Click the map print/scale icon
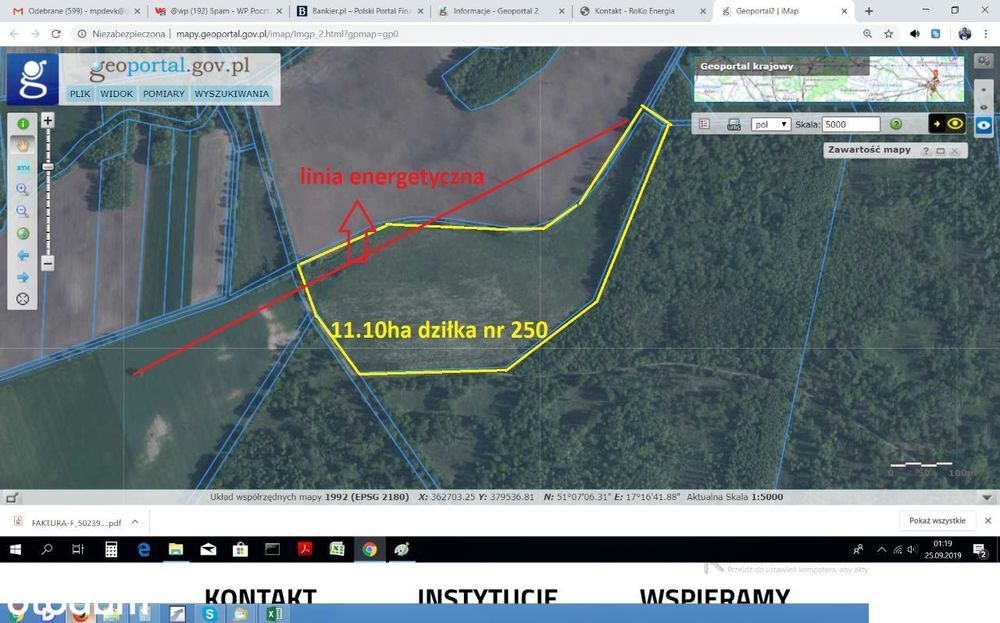 (x=734, y=124)
